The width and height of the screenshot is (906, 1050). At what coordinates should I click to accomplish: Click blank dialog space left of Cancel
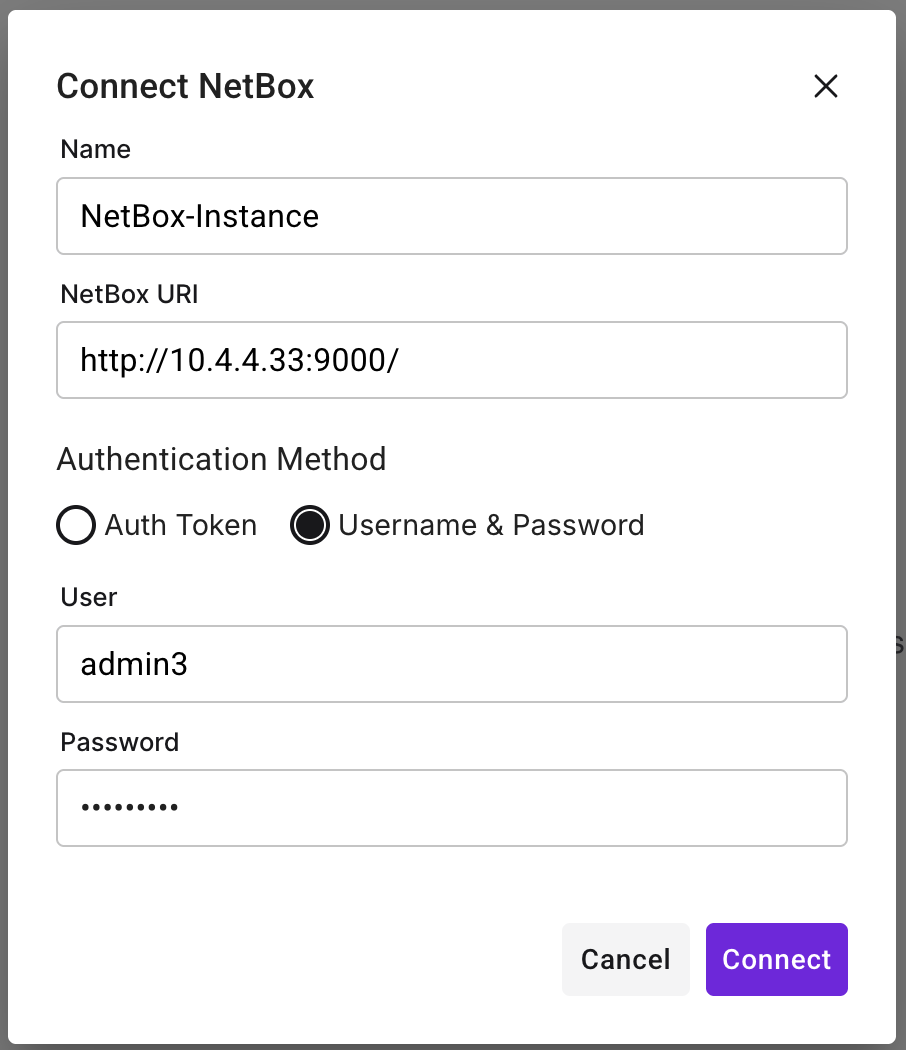click(x=300, y=959)
